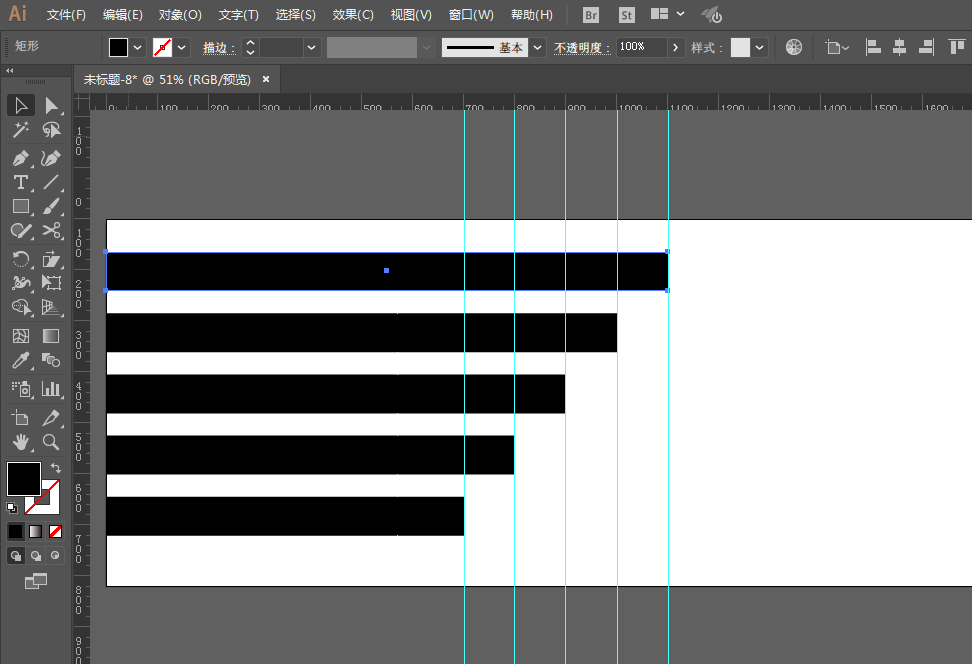The width and height of the screenshot is (972, 664).
Task: Select the Type tool
Action: click(x=20, y=182)
